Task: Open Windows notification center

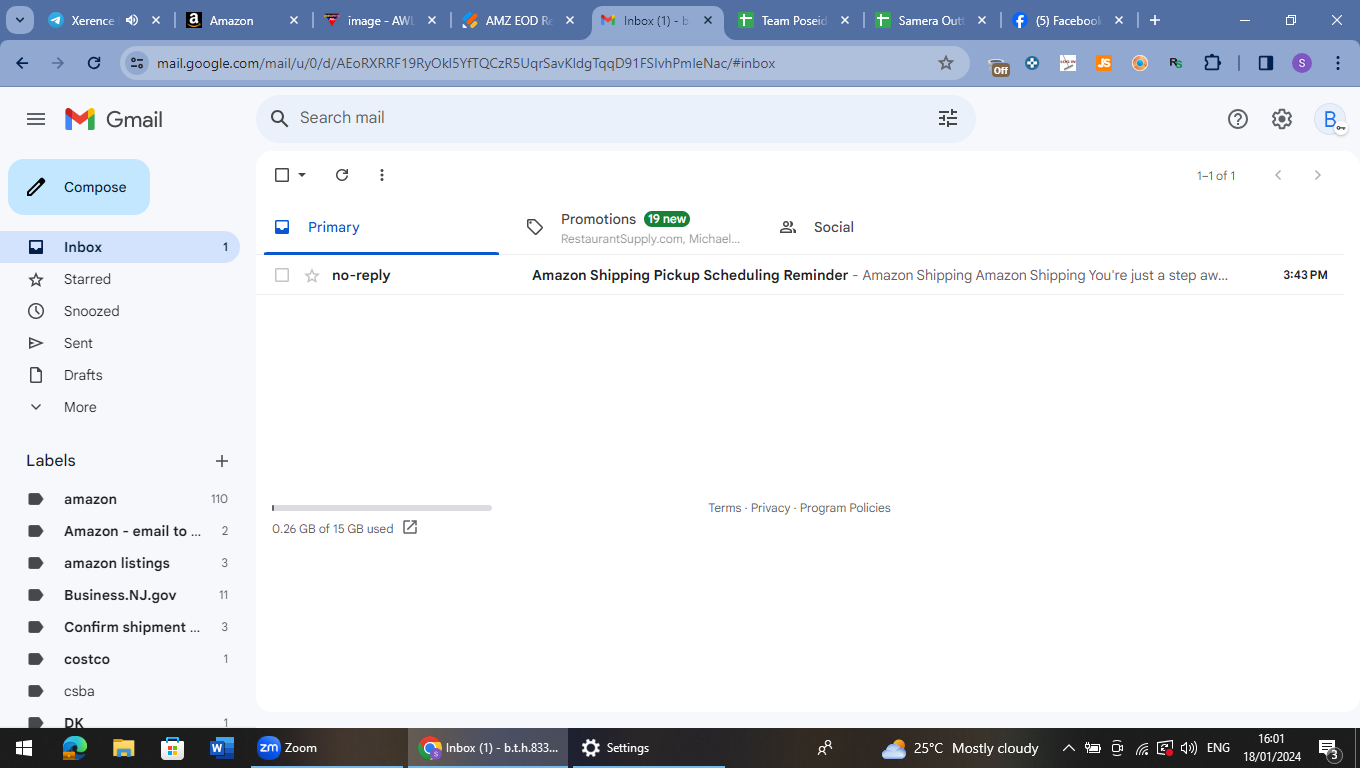Action: tap(1330, 748)
